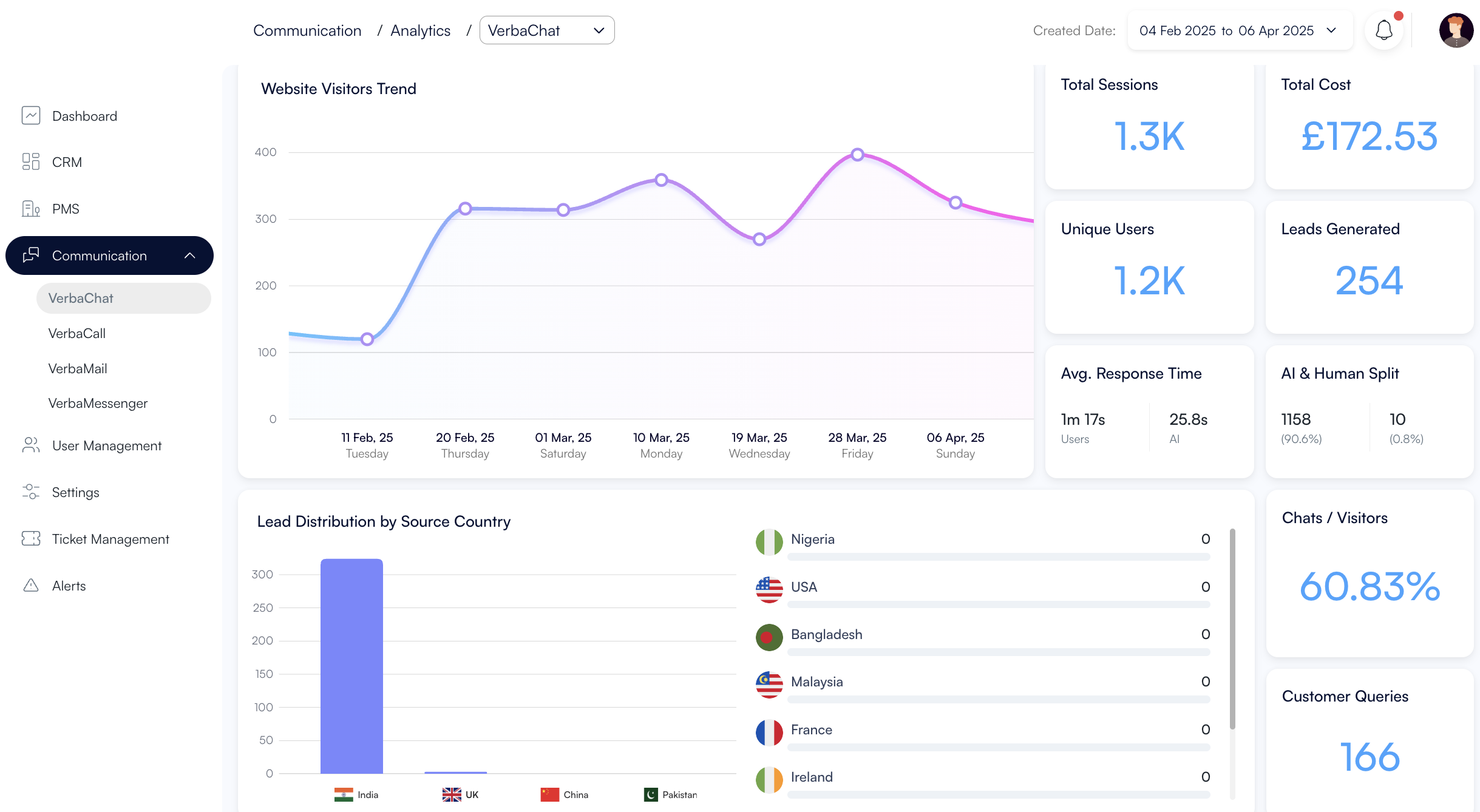Click the Communication breadcrumb link
This screenshot has height=812, width=1480.
(307, 30)
